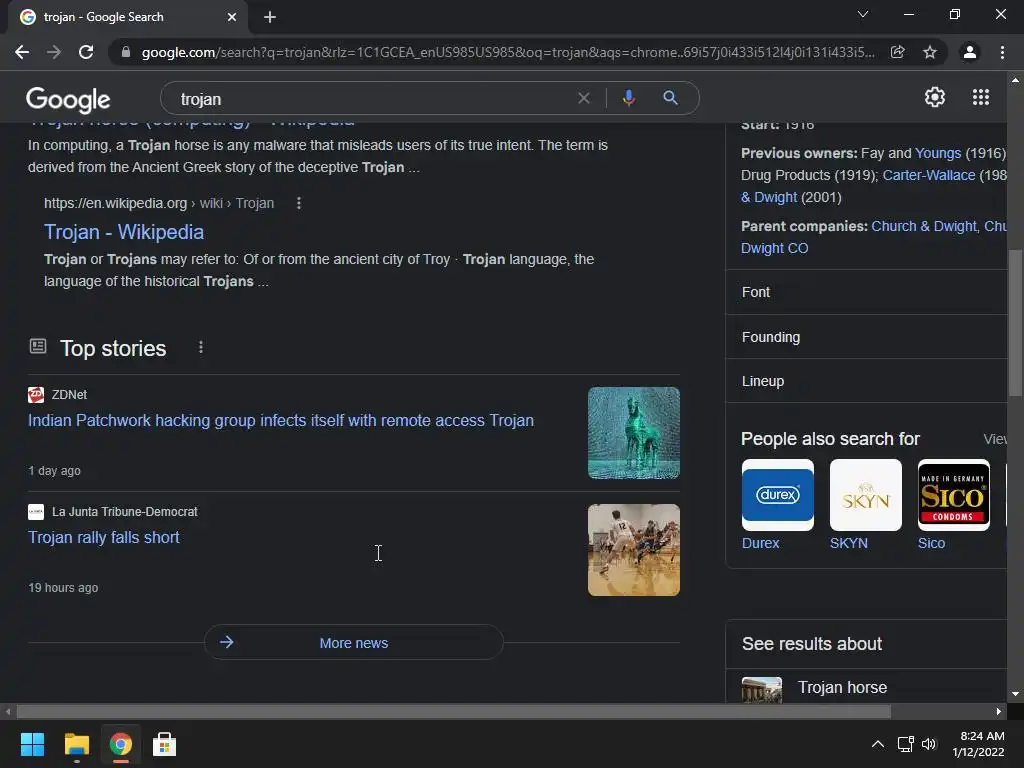Viewport: 1024px width, 768px height.
Task: Open Google quick settings gear
Action: 935,97
